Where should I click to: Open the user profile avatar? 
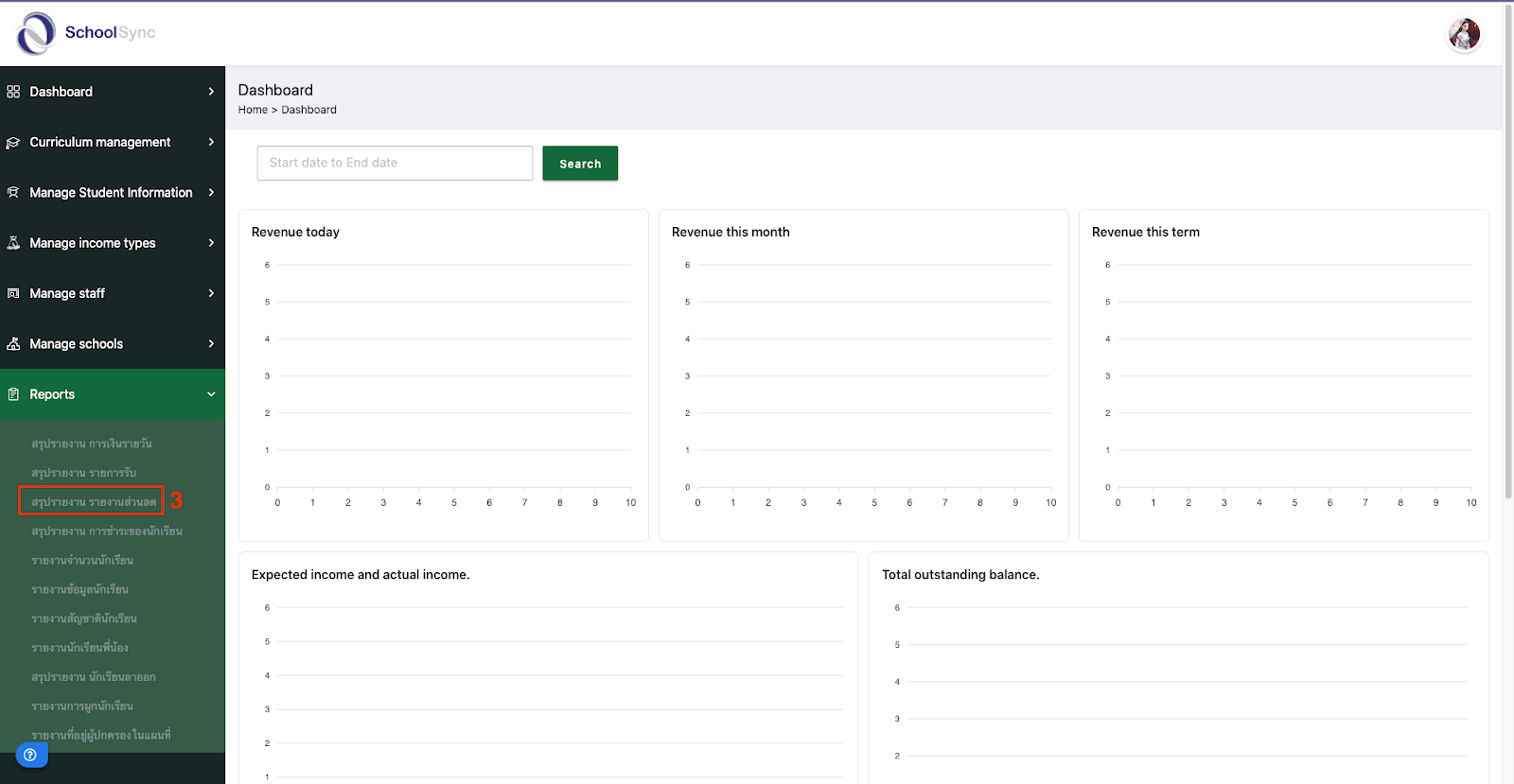pyautogui.click(x=1464, y=35)
